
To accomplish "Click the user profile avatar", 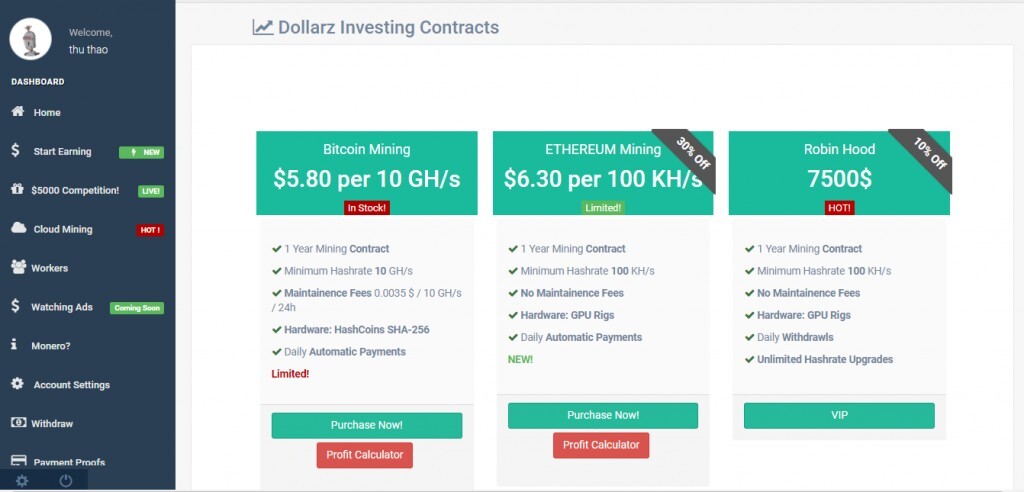I will click(x=31, y=39).
